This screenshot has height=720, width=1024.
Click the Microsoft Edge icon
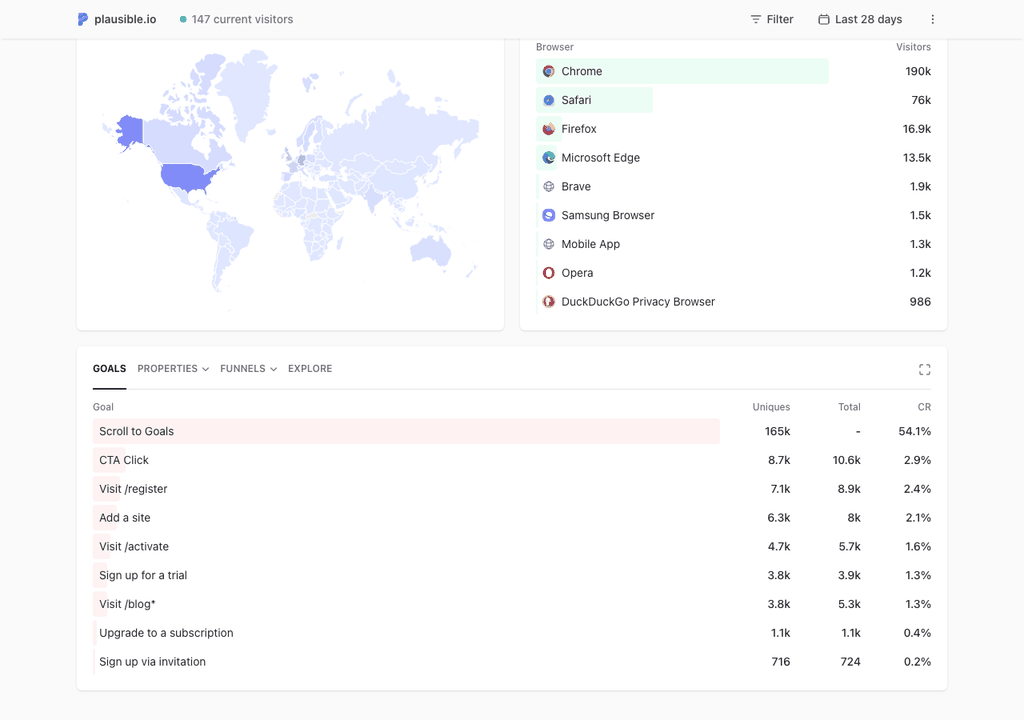(x=549, y=157)
